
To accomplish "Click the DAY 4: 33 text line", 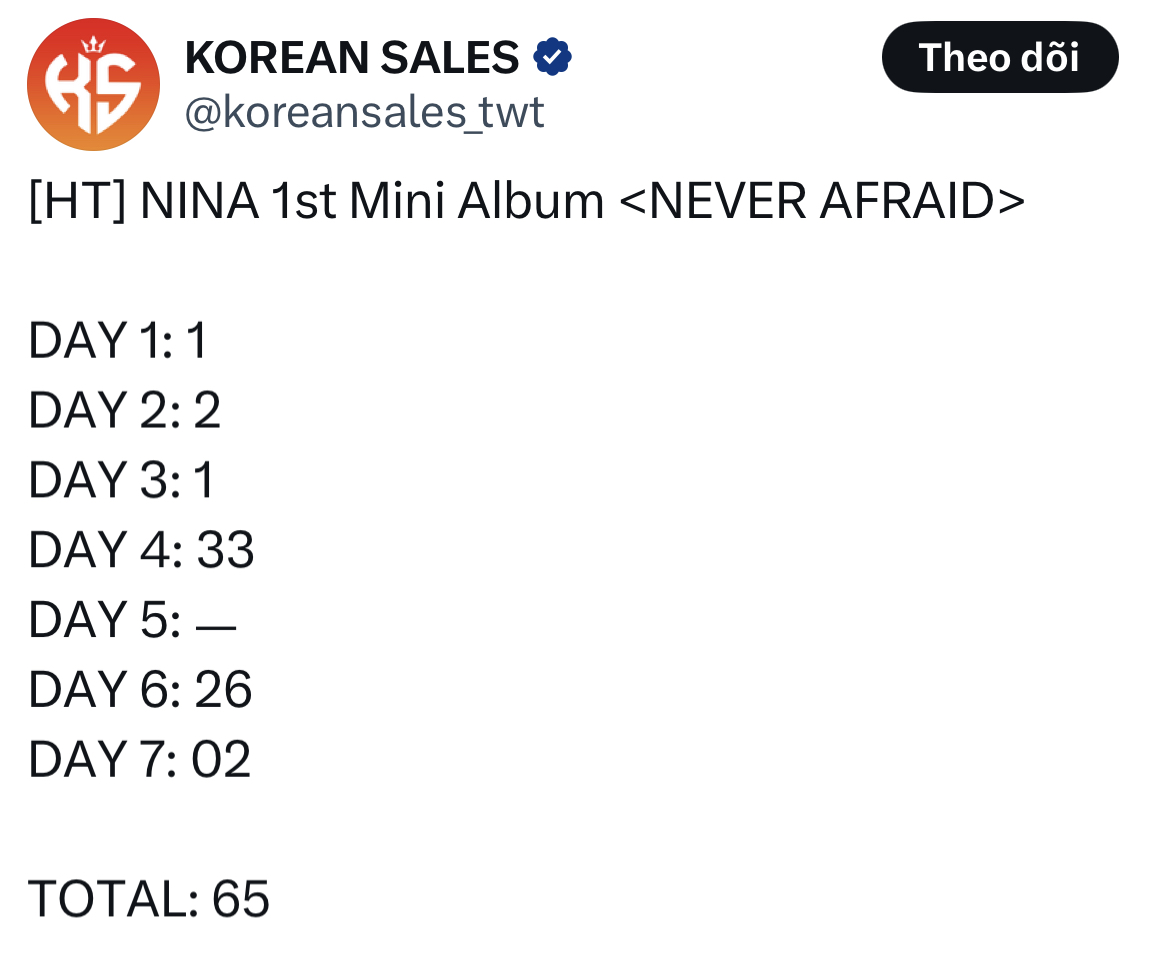I will click(x=140, y=549).
